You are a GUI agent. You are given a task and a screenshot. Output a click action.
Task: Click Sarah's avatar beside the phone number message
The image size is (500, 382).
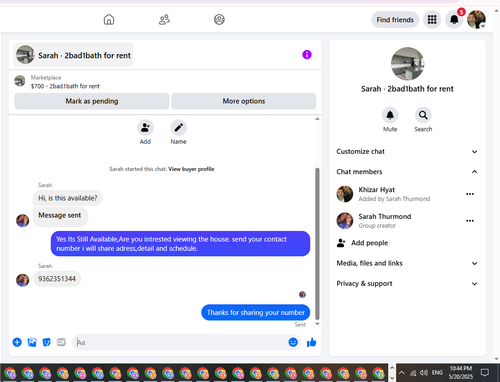(x=23, y=280)
